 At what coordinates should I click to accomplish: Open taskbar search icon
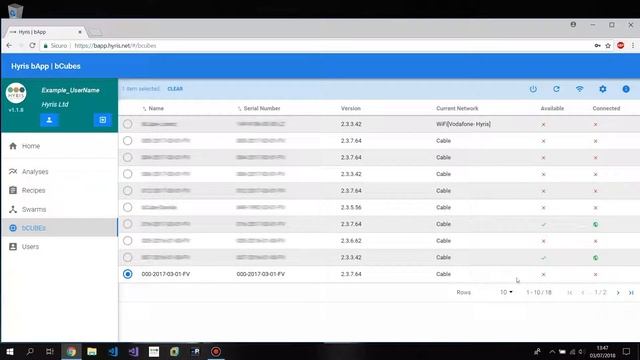30,351
